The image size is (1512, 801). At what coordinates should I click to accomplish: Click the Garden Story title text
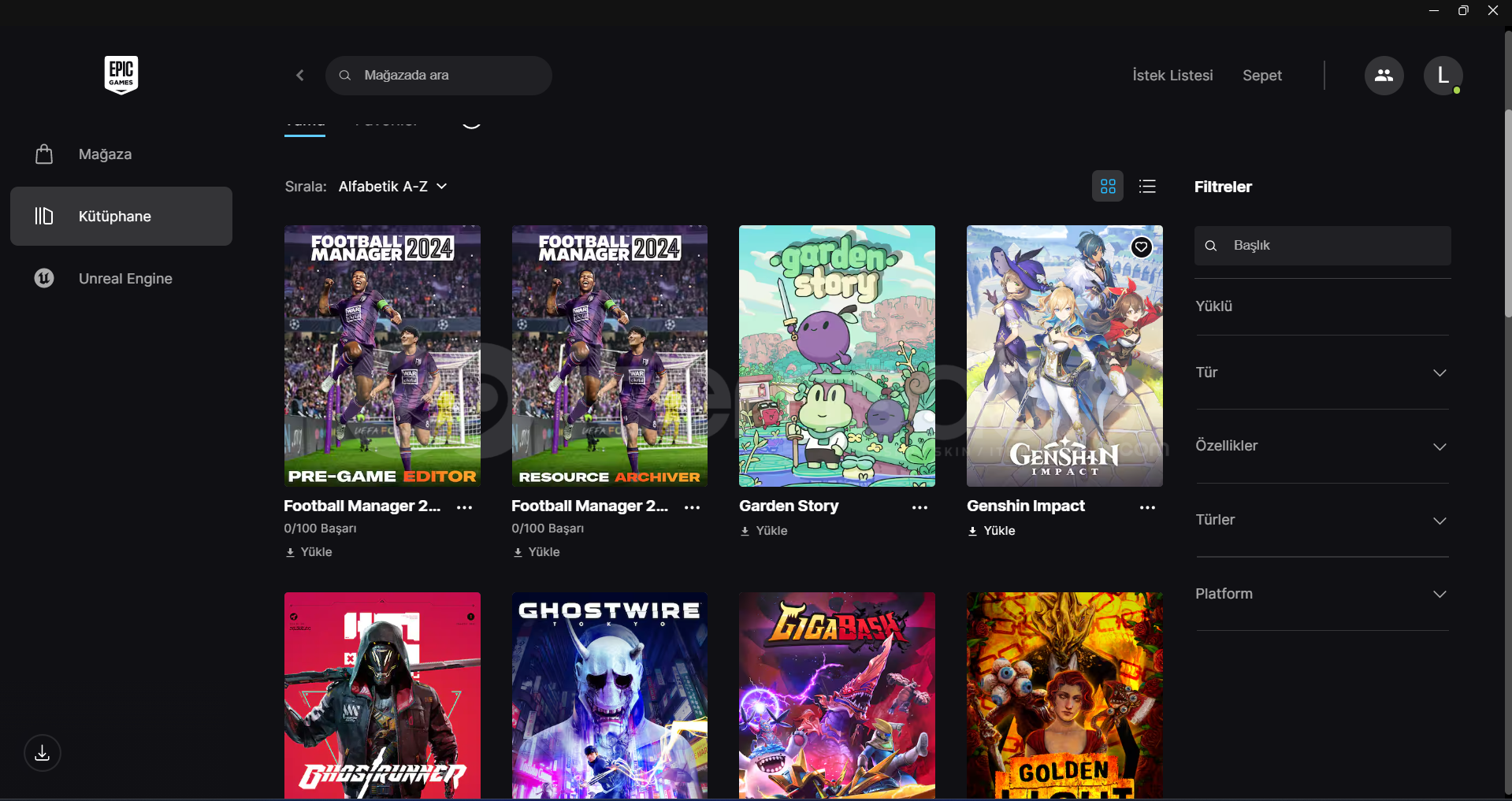point(789,506)
